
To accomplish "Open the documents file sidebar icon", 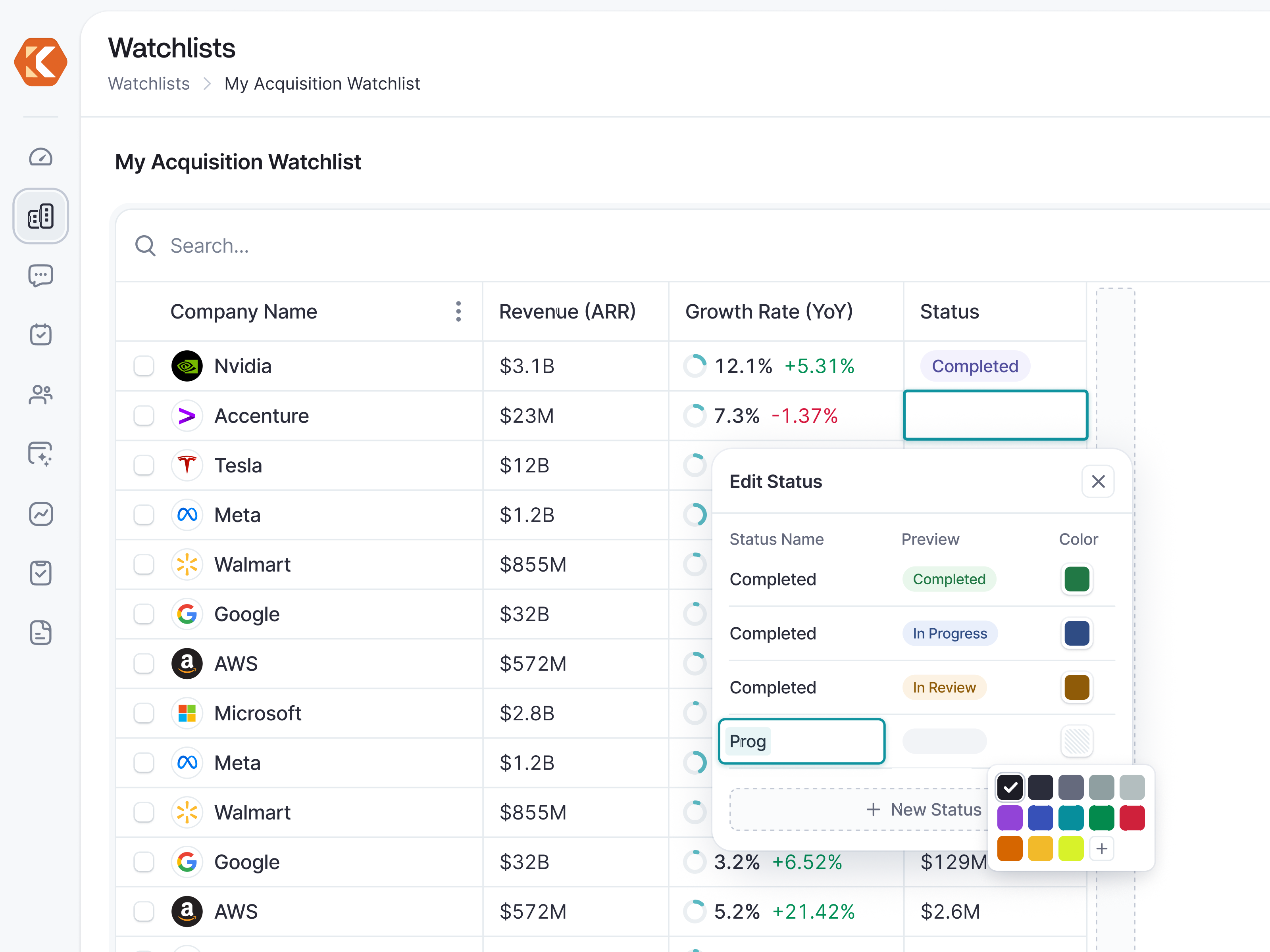I will pos(41,633).
